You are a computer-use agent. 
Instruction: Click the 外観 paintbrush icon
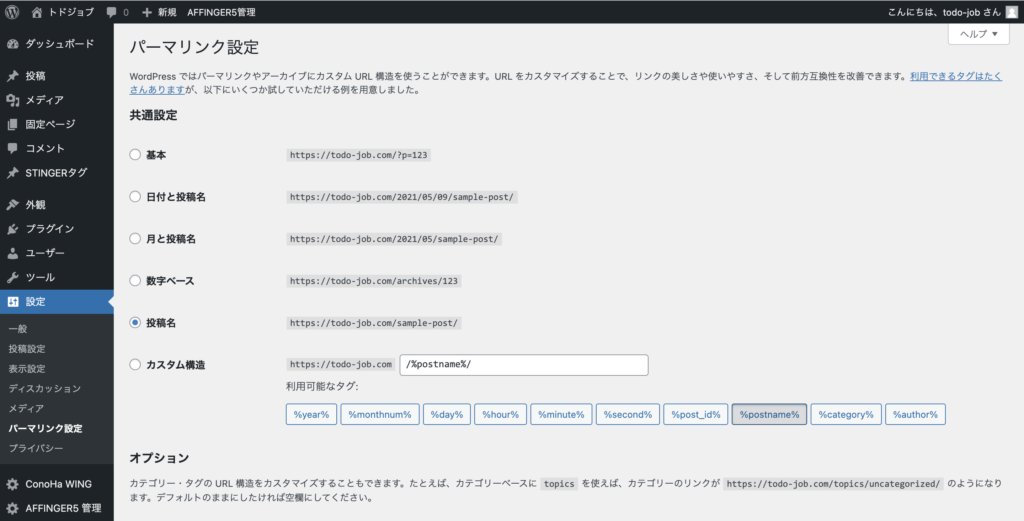pyautogui.click(x=12, y=204)
